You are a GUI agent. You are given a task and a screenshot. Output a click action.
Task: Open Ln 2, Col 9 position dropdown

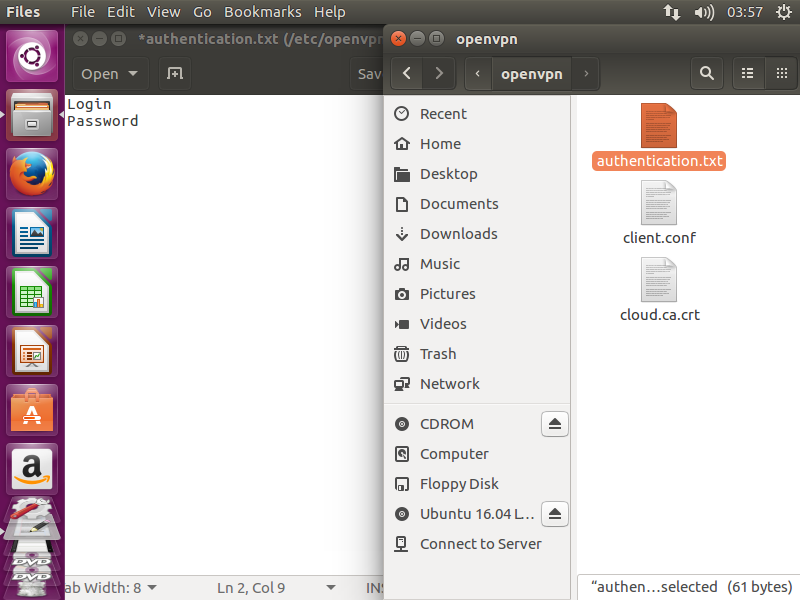276,588
